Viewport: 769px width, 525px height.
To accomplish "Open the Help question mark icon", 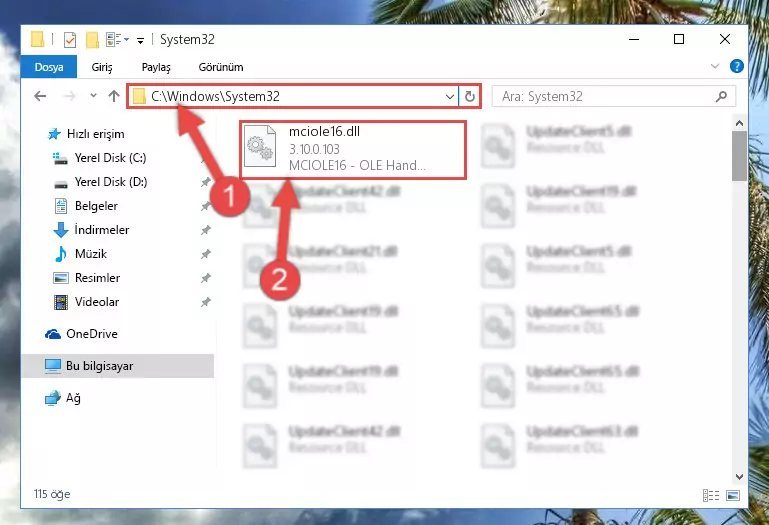I will [737, 66].
